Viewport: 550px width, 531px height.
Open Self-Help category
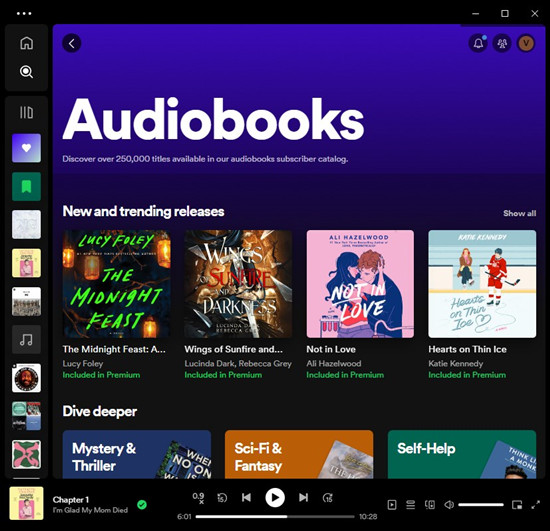(462, 454)
